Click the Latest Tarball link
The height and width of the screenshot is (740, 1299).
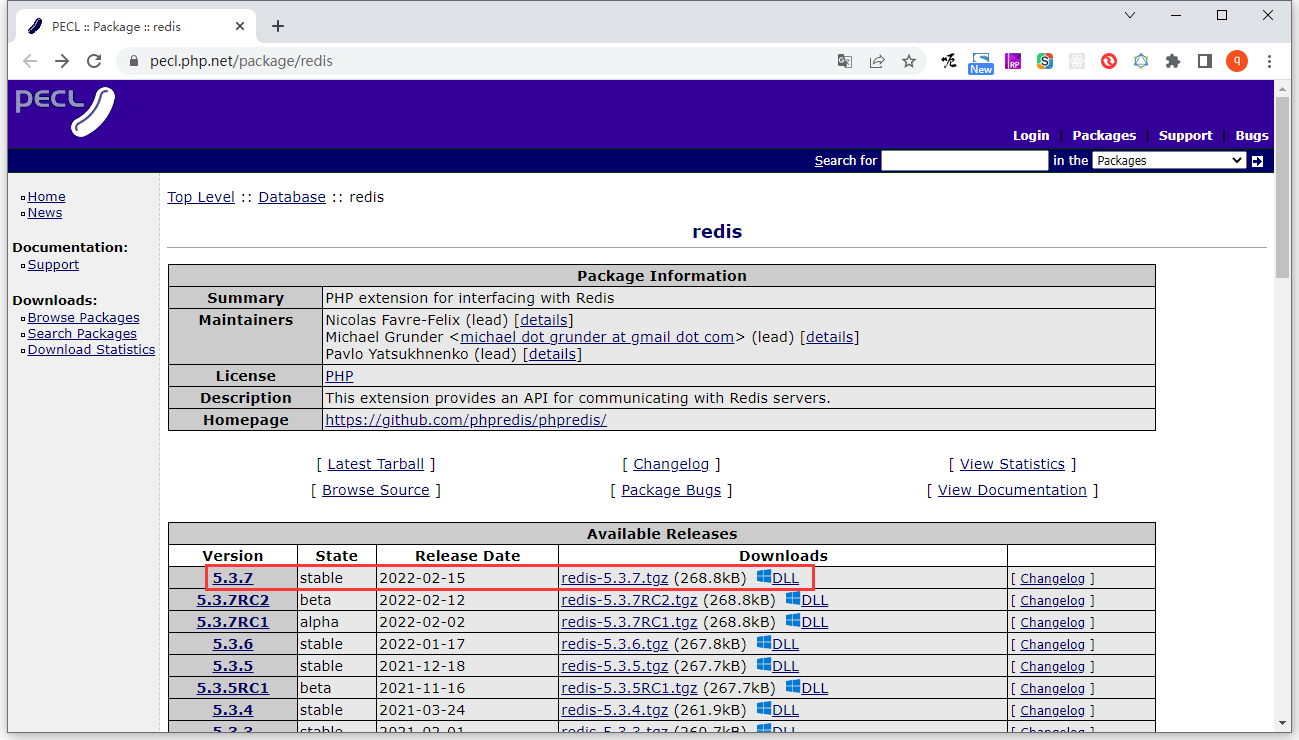point(375,464)
